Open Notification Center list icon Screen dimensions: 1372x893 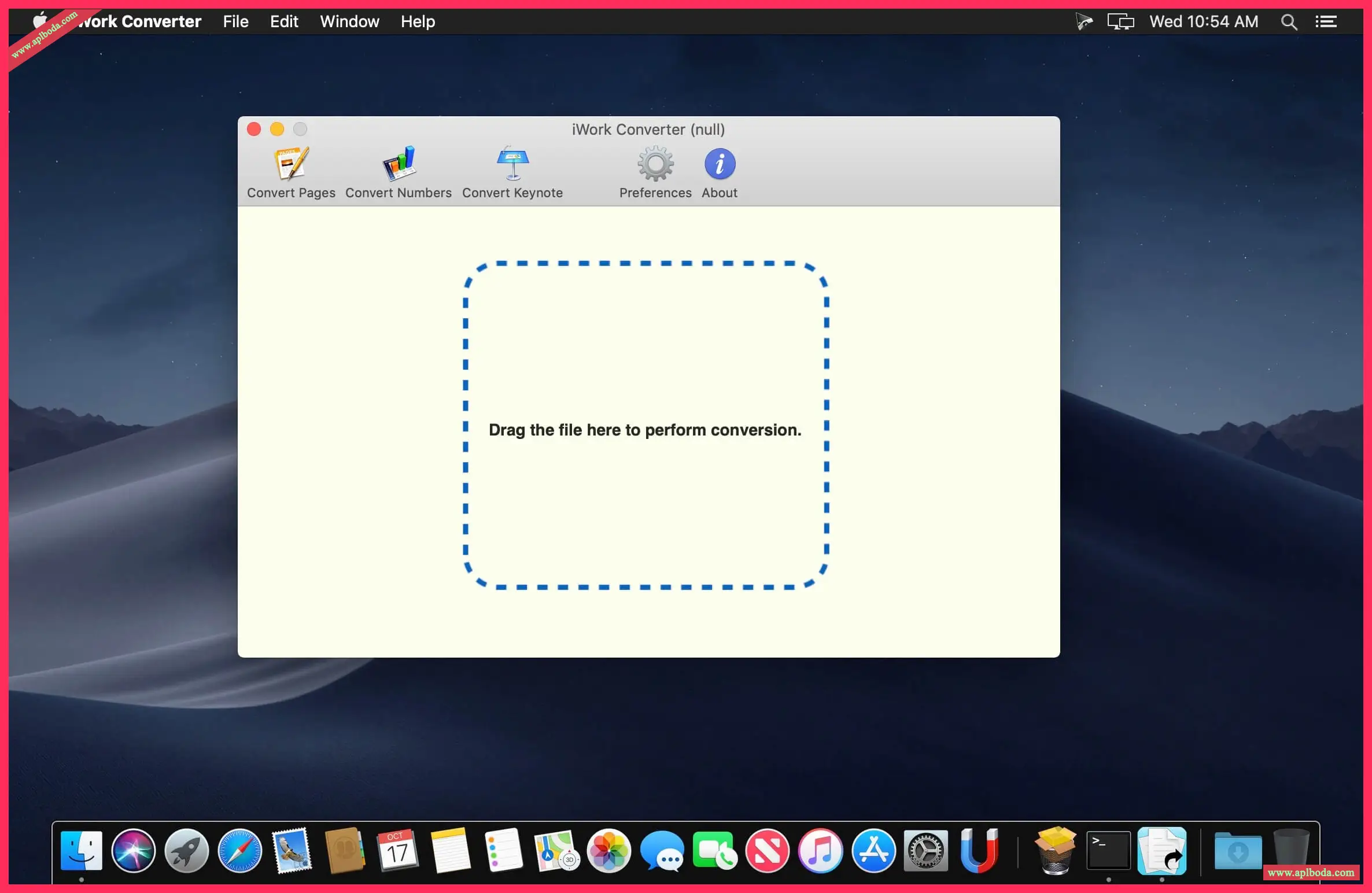tap(1326, 22)
